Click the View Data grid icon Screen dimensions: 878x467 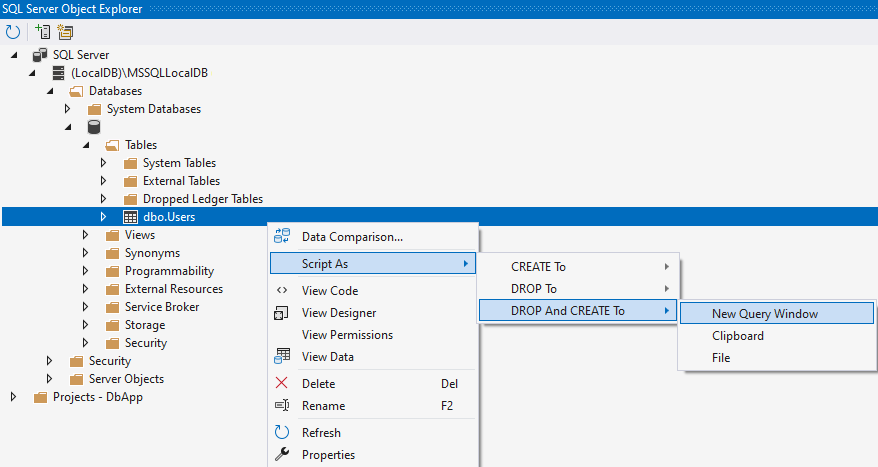[x=282, y=356]
